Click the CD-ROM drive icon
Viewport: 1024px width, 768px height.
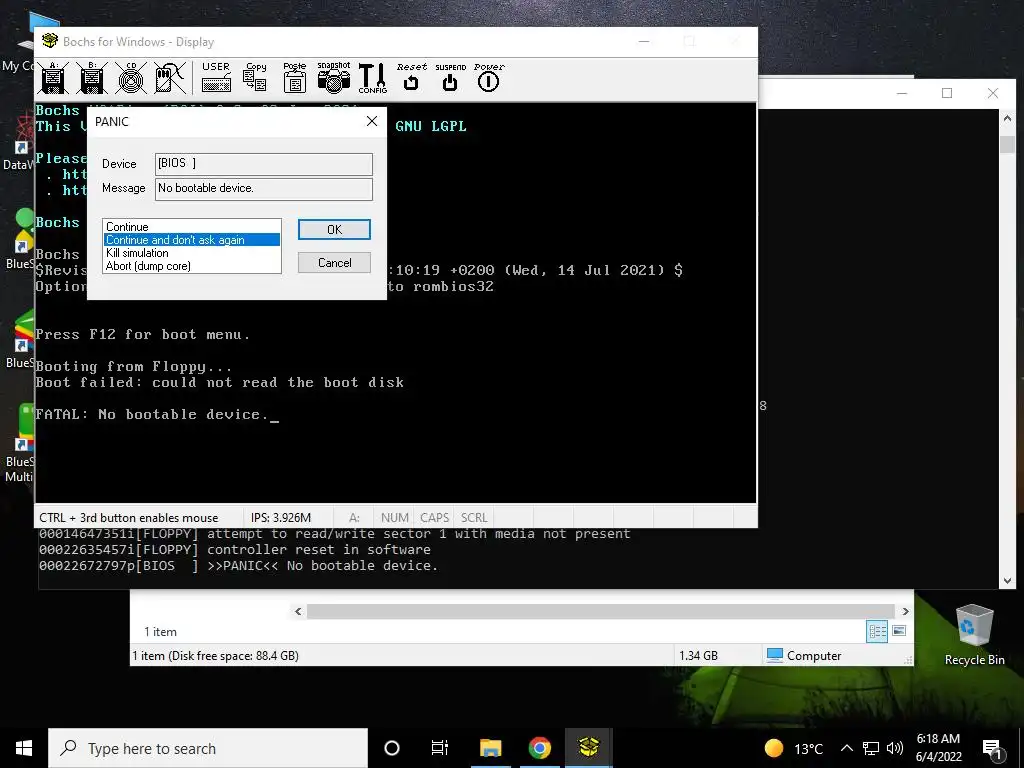131,78
